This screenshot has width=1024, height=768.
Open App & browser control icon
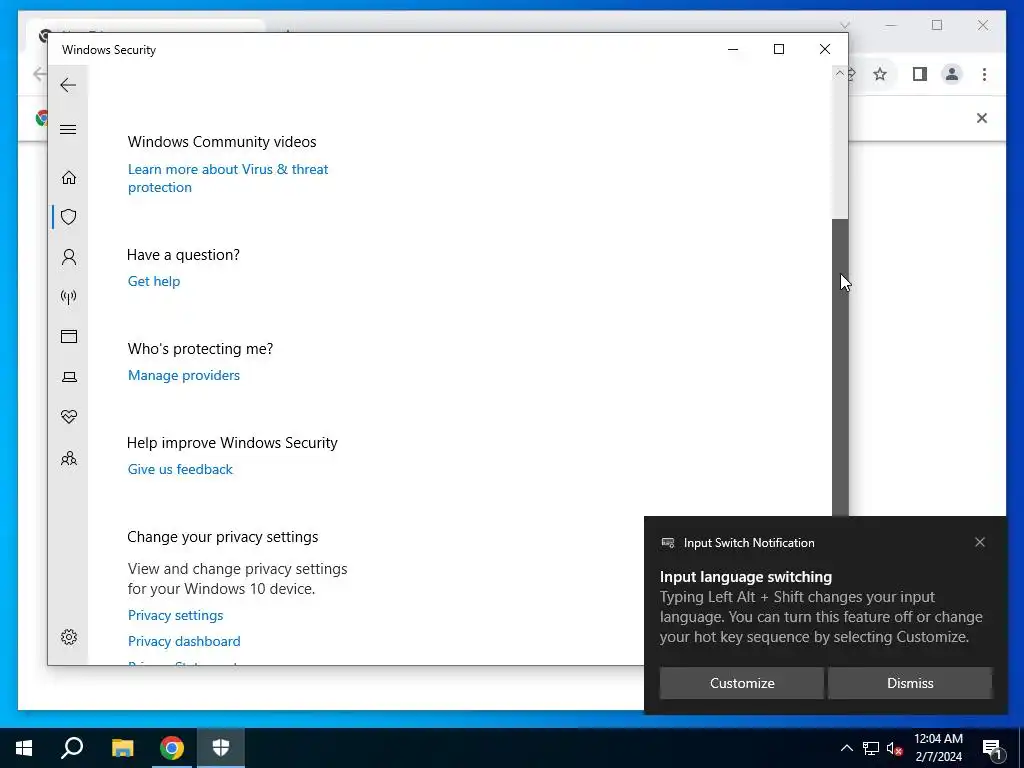pos(69,336)
